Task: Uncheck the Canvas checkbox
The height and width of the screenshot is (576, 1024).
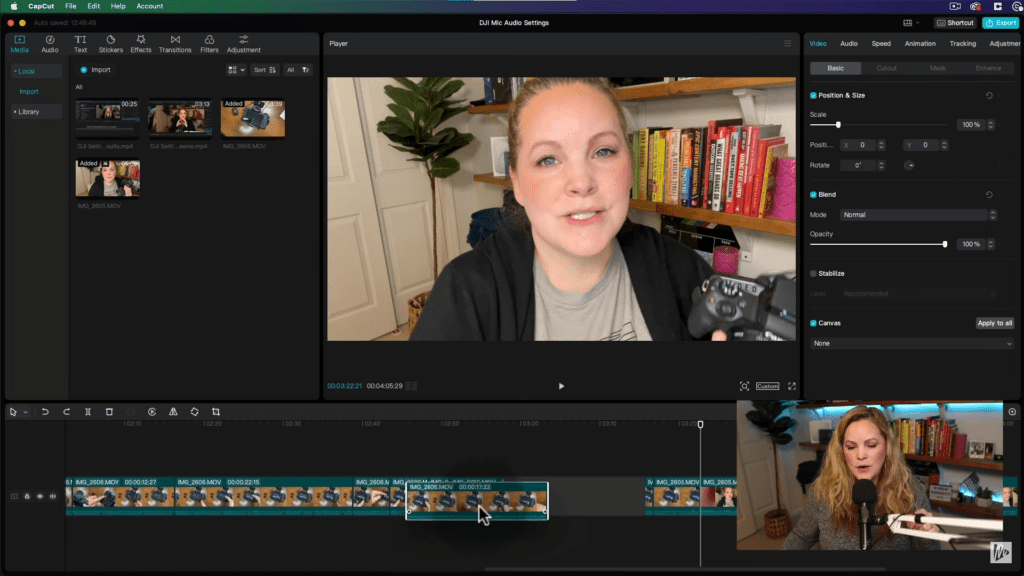Action: click(x=813, y=323)
